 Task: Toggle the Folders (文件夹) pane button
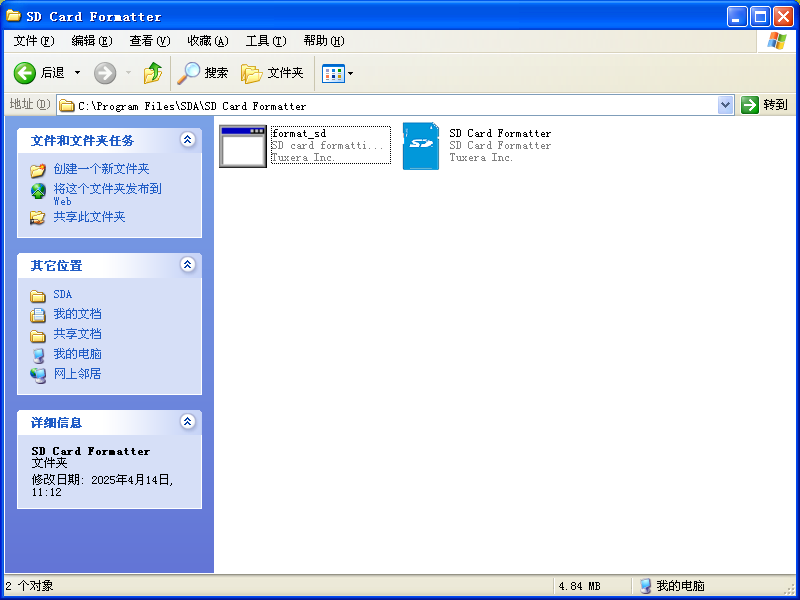pos(272,73)
